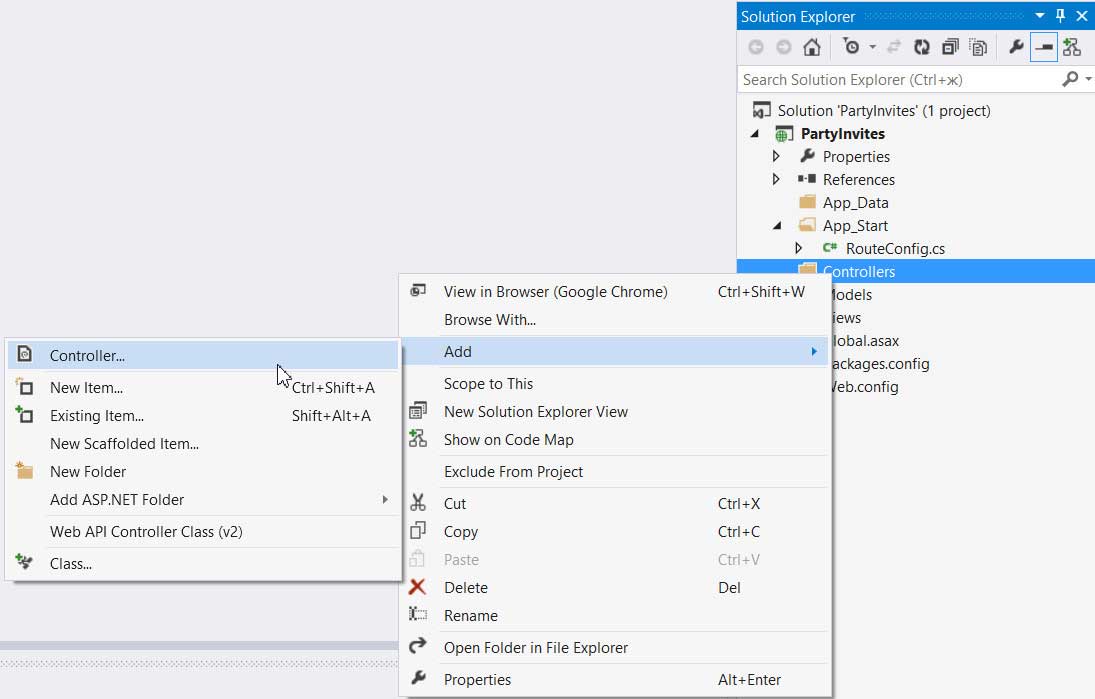The image size is (1095, 699).
Task: Expand the Properties node
Action: coord(776,156)
